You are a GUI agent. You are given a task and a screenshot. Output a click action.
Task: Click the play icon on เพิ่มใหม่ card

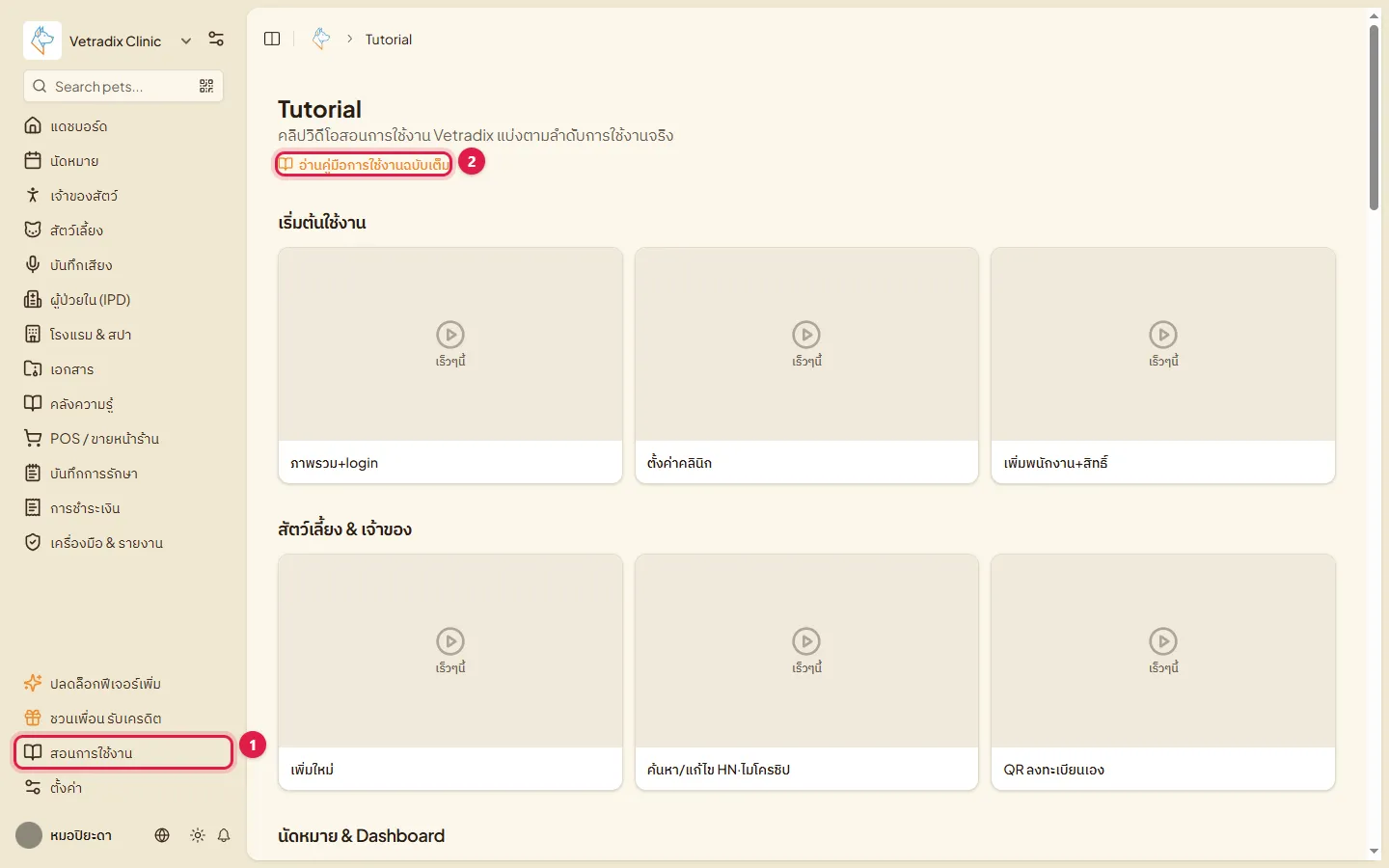pyautogui.click(x=450, y=641)
